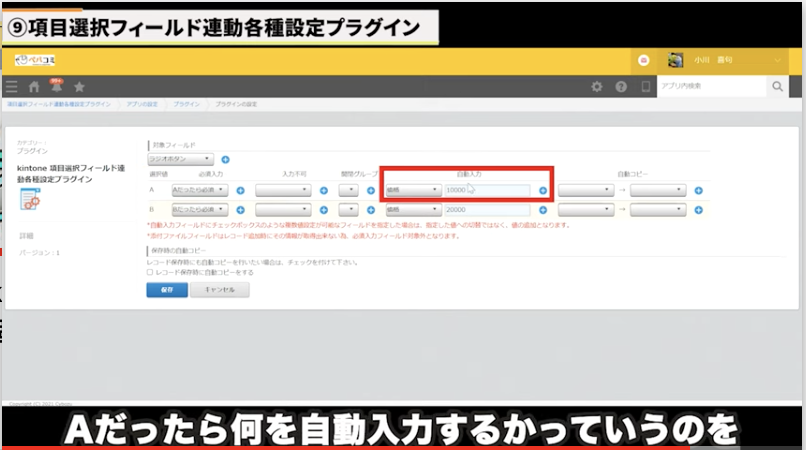Click the 保存 button
This screenshot has height=450, width=806.
pyautogui.click(x=166, y=290)
